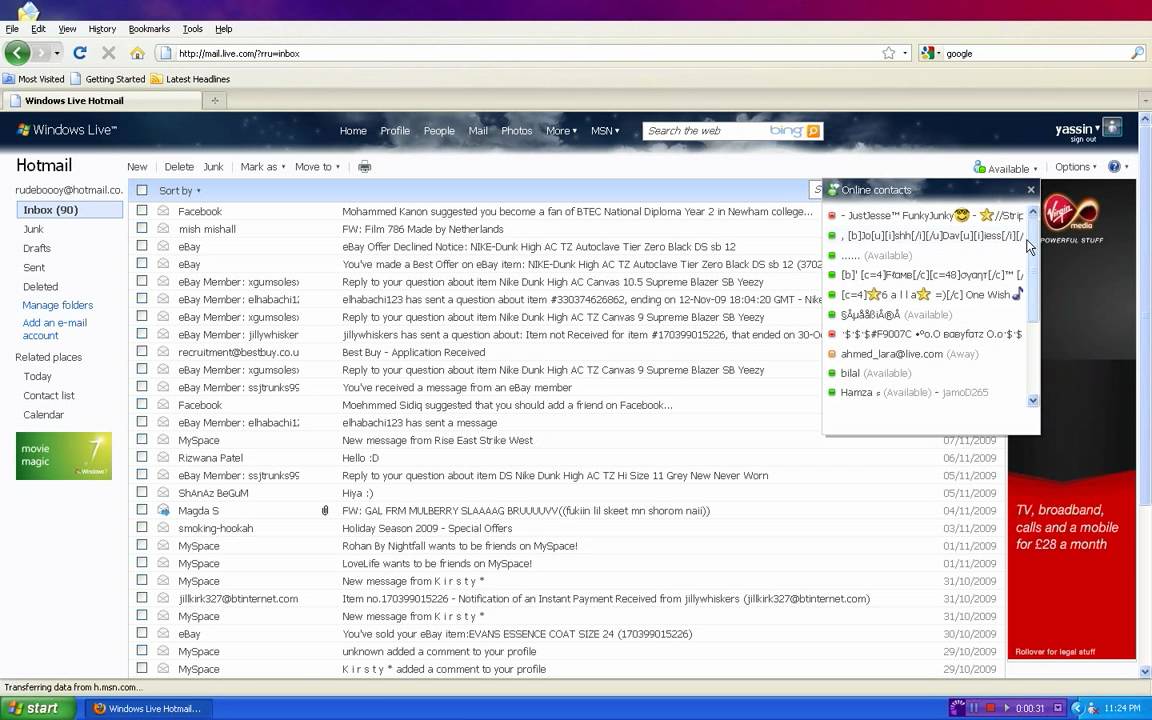The height and width of the screenshot is (720, 1152).
Task: Open the MSN dropdown in header
Action: [605, 131]
